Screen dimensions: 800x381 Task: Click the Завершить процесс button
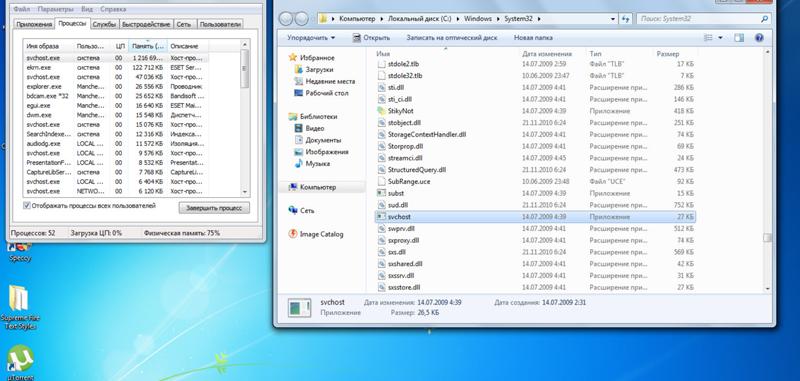click(214, 208)
